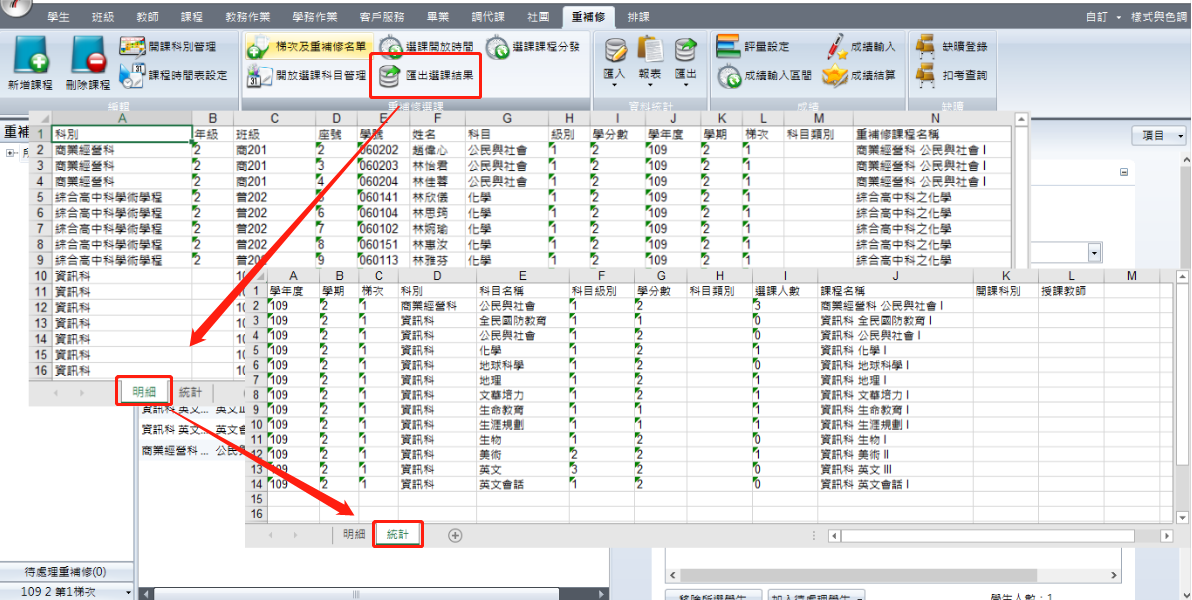Screen dimensions: 1192x600
Task: Click the cell 資訊科 美術 II
Action: tap(894, 454)
